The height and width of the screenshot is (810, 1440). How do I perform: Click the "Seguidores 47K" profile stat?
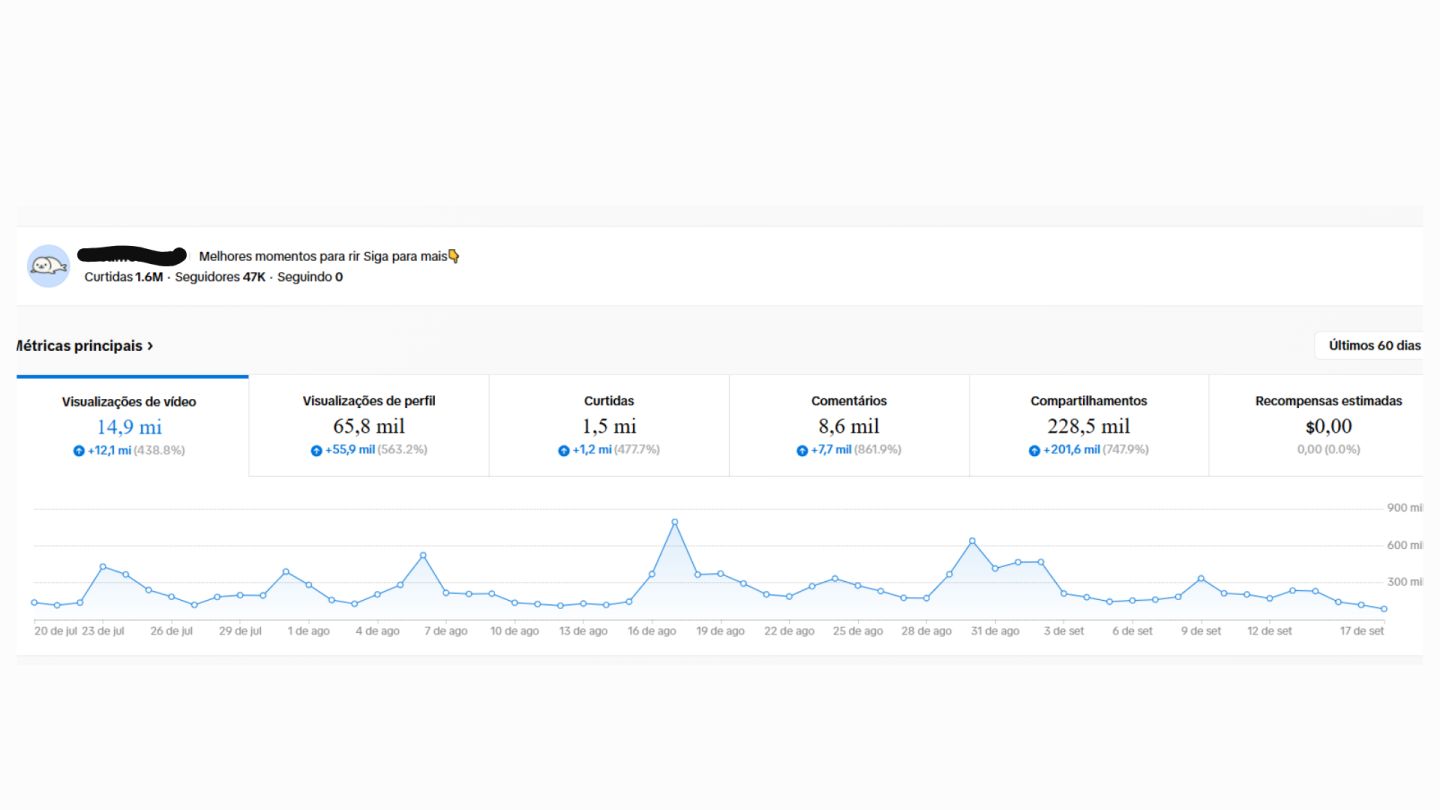220,277
